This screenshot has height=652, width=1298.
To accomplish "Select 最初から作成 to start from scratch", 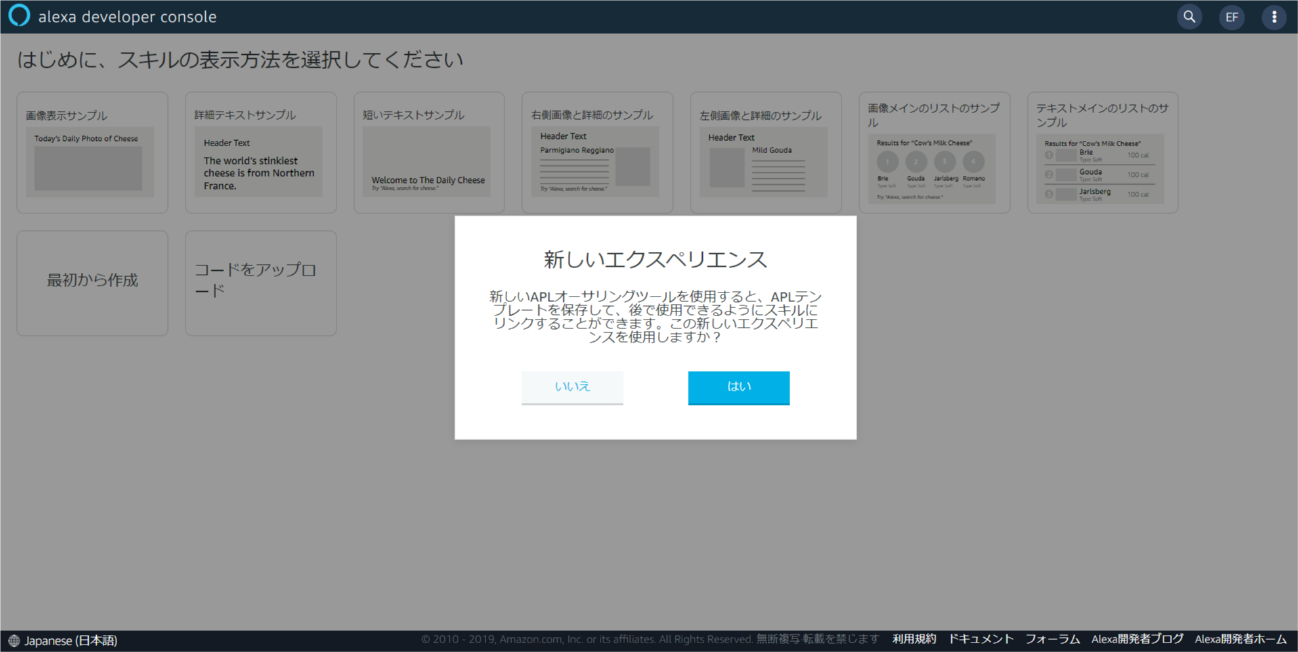I will tap(91, 282).
